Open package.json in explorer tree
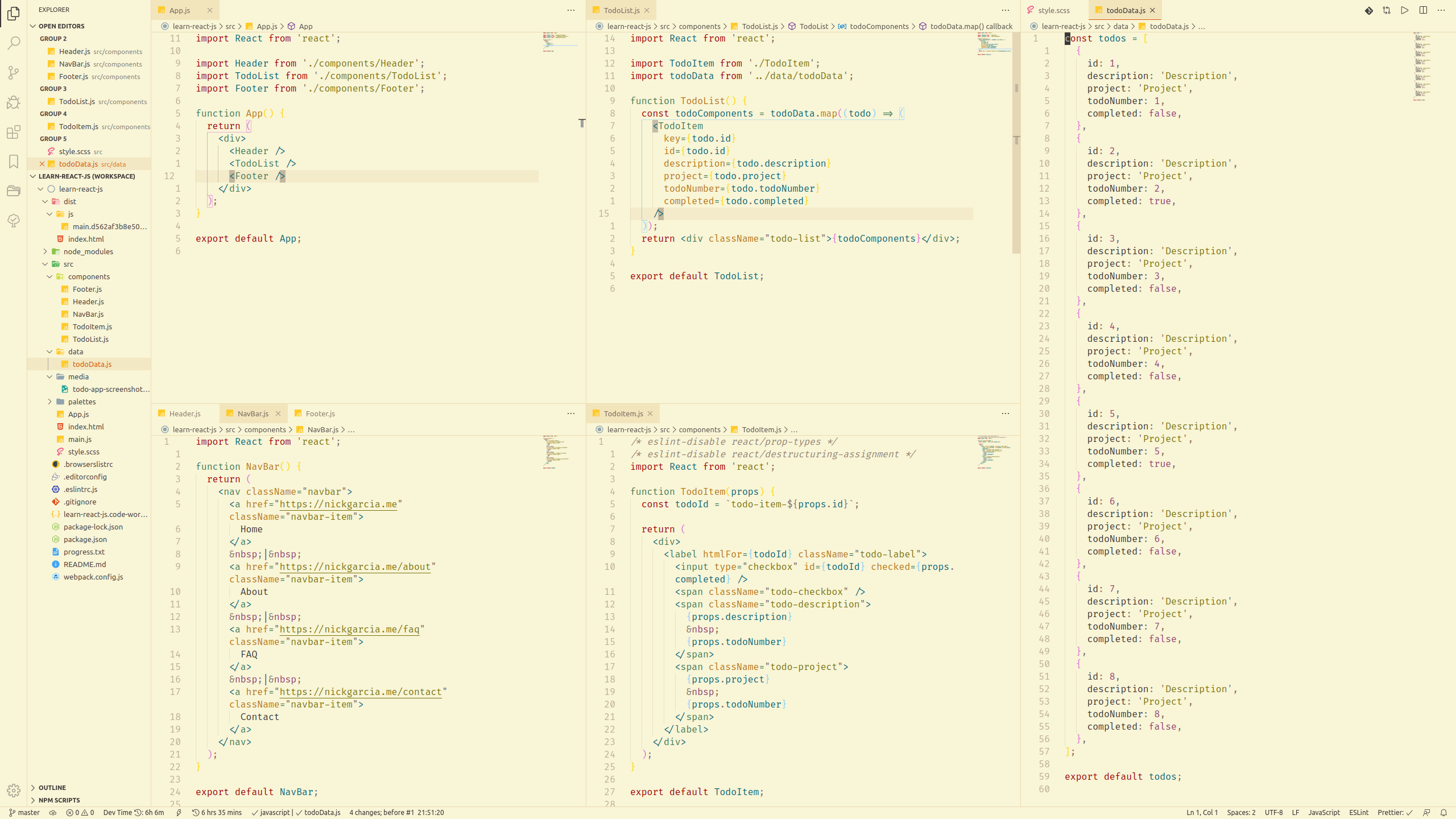This screenshot has width=1456, height=819. (85, 539)
